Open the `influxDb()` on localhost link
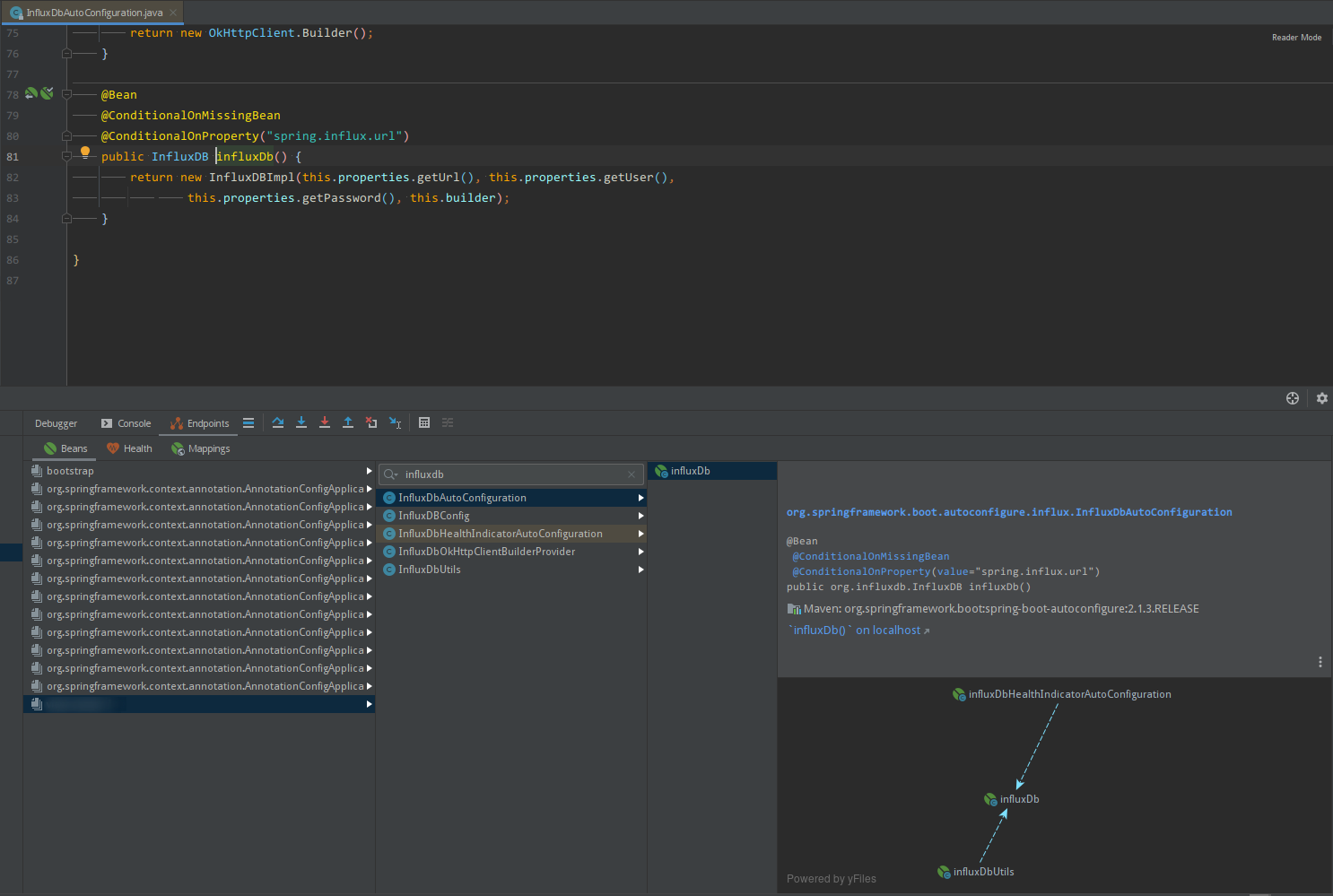Screen dimensions: 1333x896 coord(859,631)
